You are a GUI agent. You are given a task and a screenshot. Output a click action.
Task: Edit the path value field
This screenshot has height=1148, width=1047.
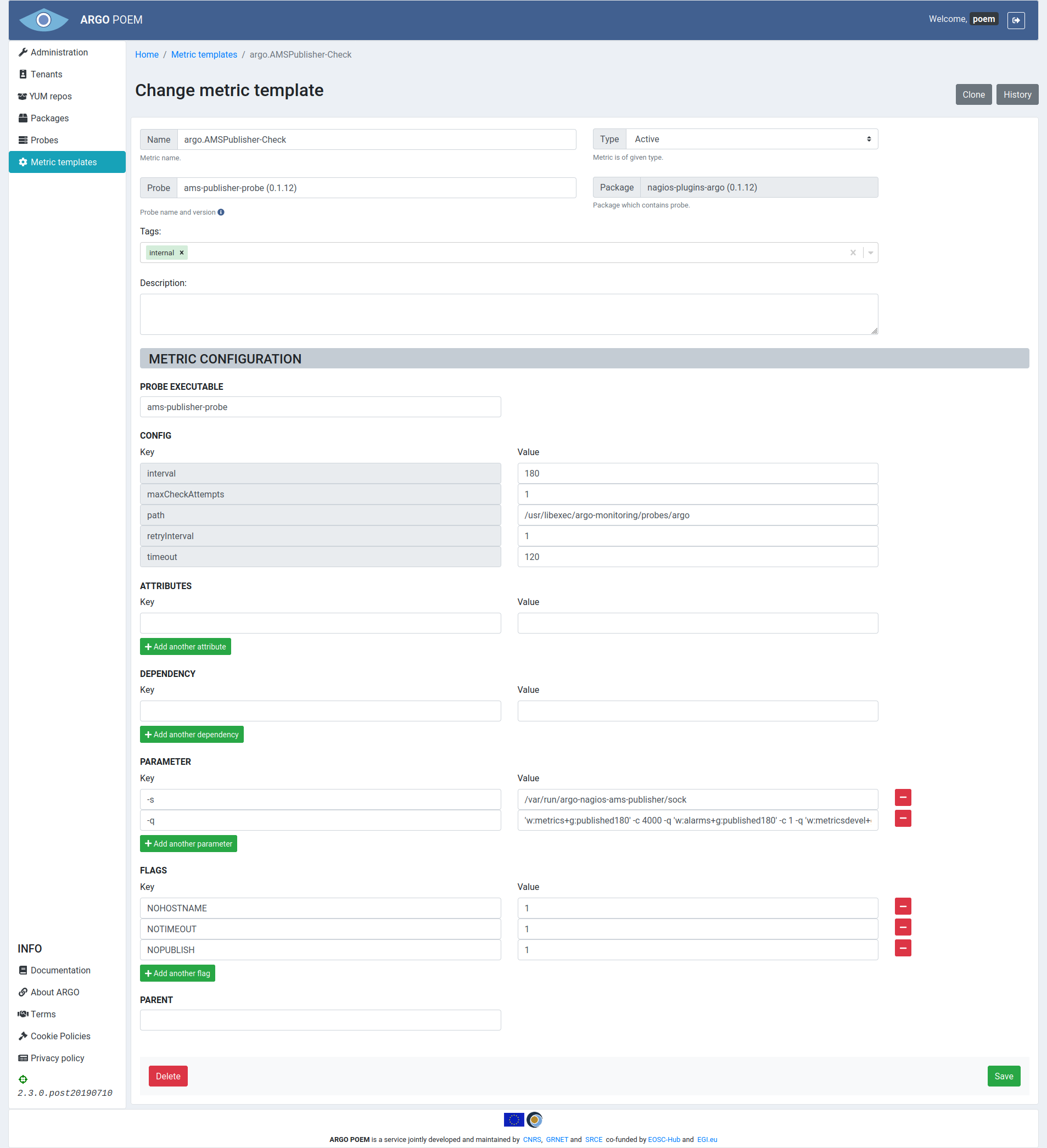coord(697,516)
